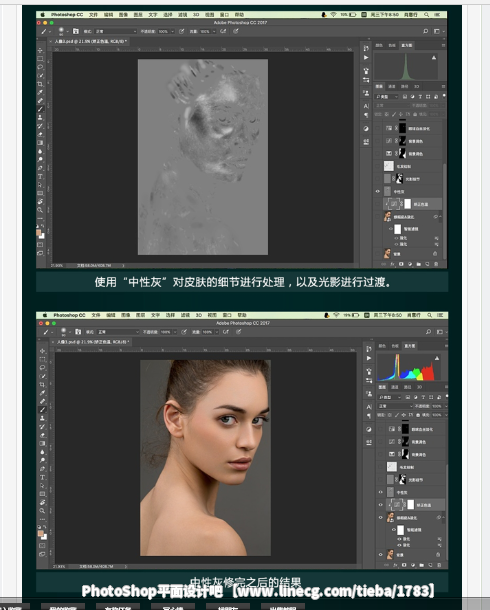Click layer mask thumbnail of selected layer in lower panel
This screenshot has height=610, width=490.
pyautogui.click(x=410, y=505)
